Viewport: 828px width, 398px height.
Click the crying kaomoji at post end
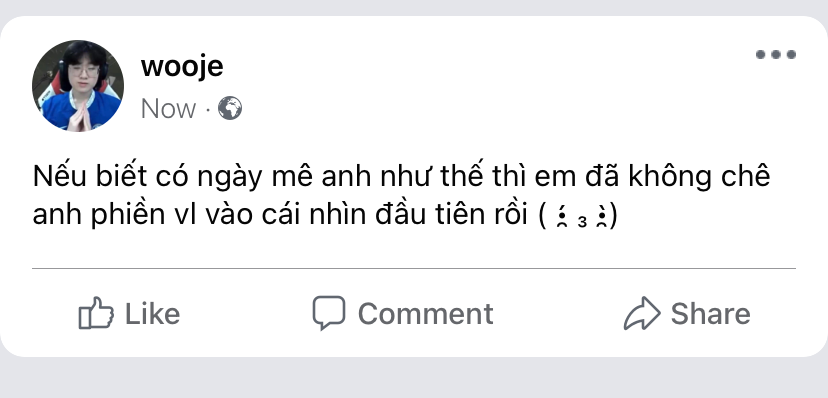(x=581, y=216)
